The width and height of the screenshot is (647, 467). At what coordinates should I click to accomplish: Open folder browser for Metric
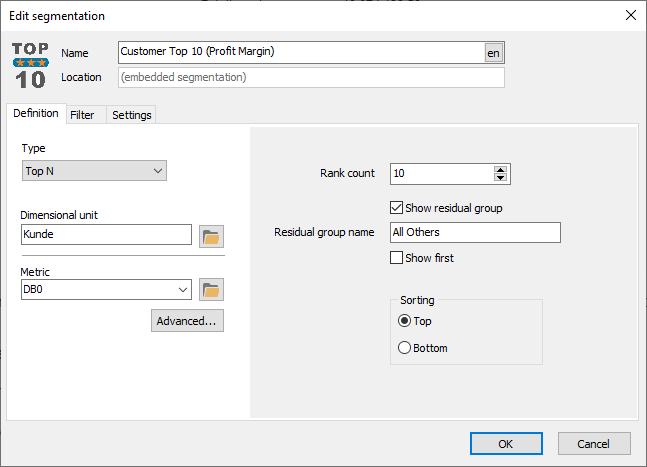pos(211,290)
